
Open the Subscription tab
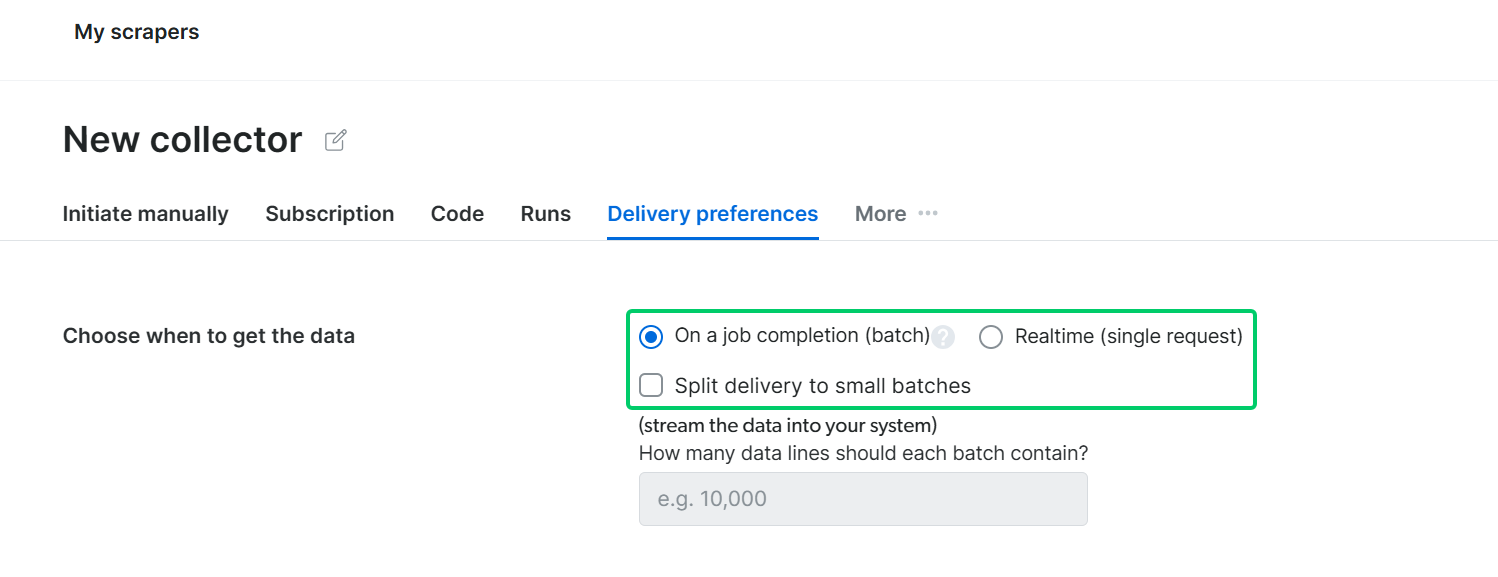(x=330, y=214)
